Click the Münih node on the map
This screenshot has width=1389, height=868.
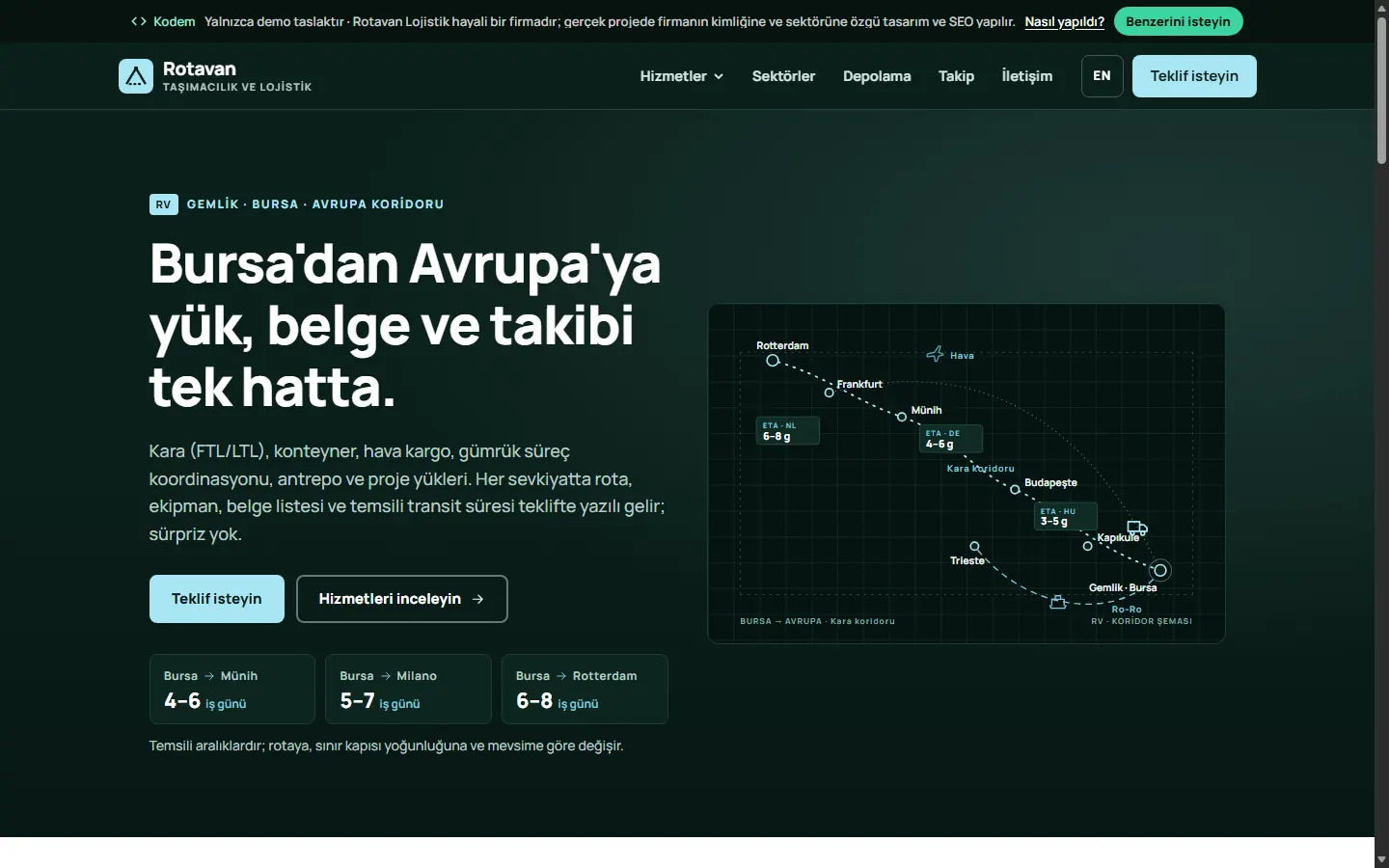902,418
